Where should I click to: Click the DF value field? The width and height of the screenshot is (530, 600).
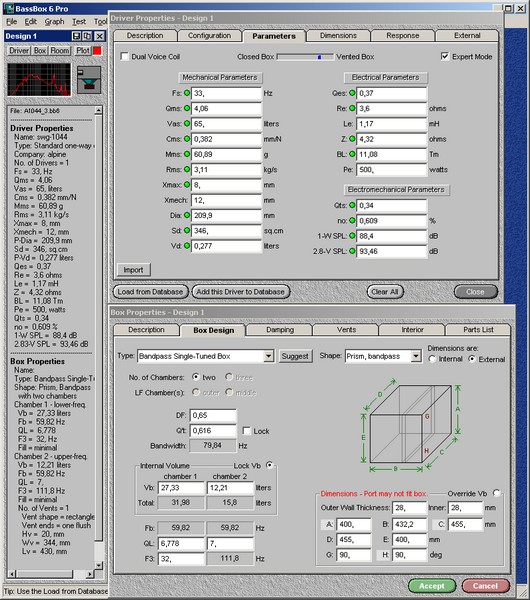[x=213, y=415]
